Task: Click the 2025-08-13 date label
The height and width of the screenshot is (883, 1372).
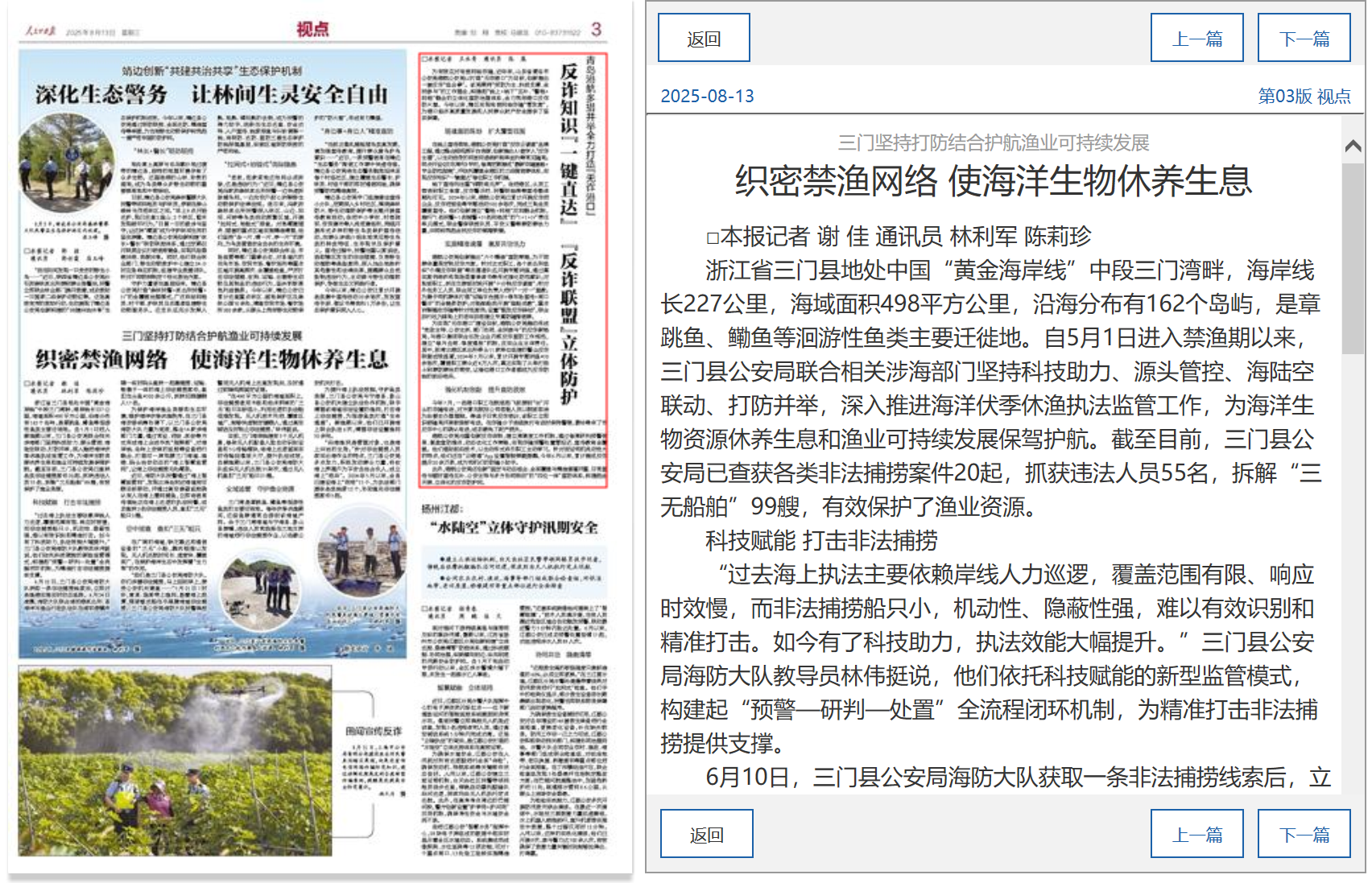Action: (707, 96)
